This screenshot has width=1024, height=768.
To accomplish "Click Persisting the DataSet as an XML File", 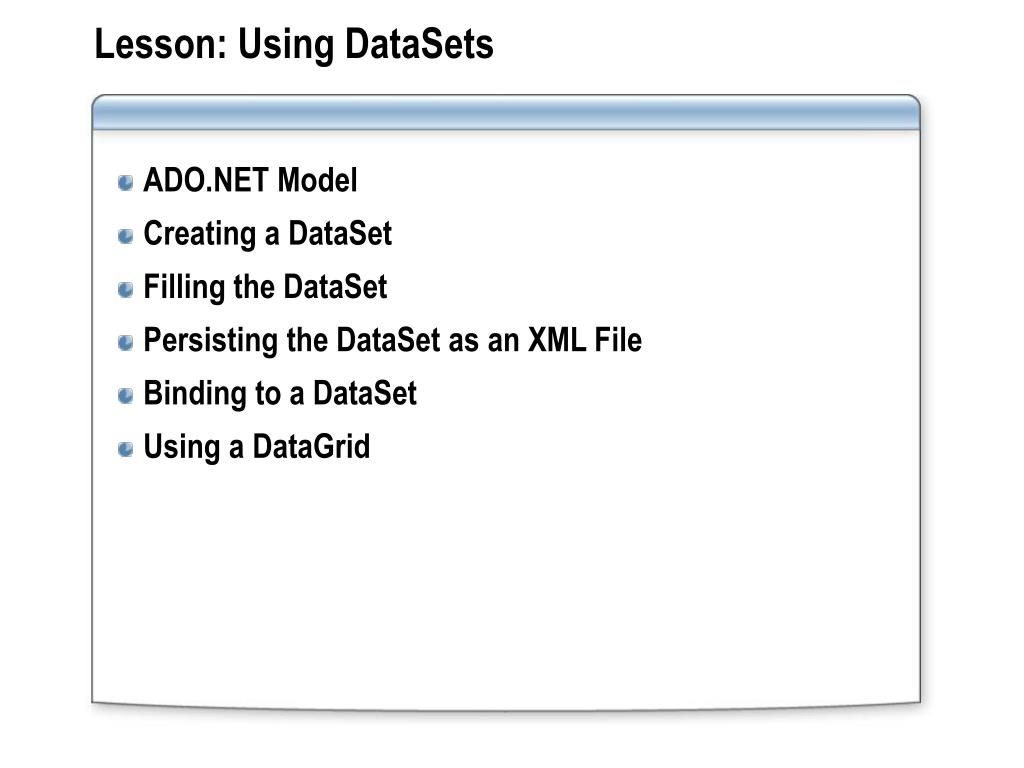I will coord(392,341).
